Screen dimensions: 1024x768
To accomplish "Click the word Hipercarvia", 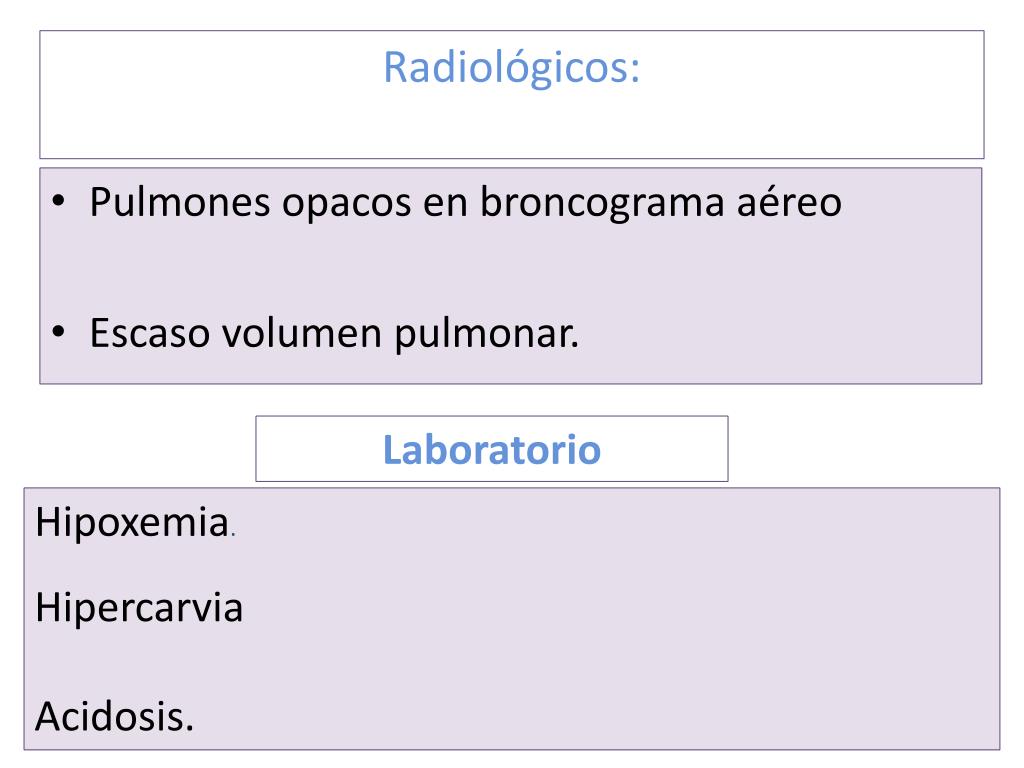I will pyautogui.click(x=139, y=608).
